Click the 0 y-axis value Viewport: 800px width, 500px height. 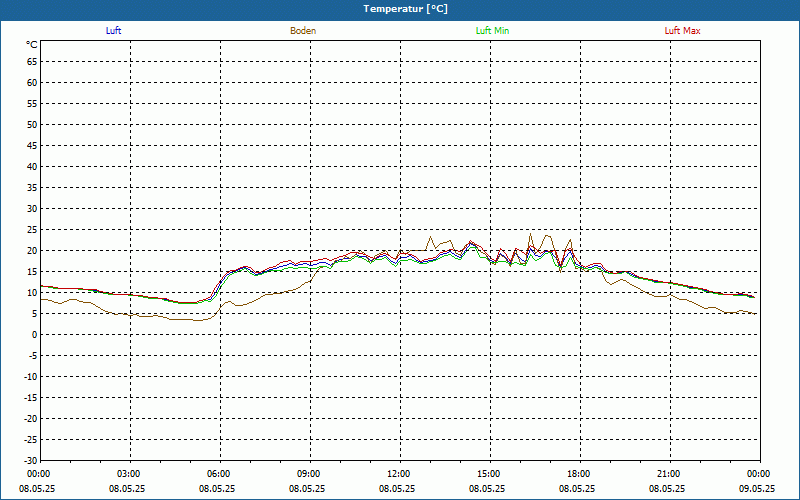[x=35, y=335]
